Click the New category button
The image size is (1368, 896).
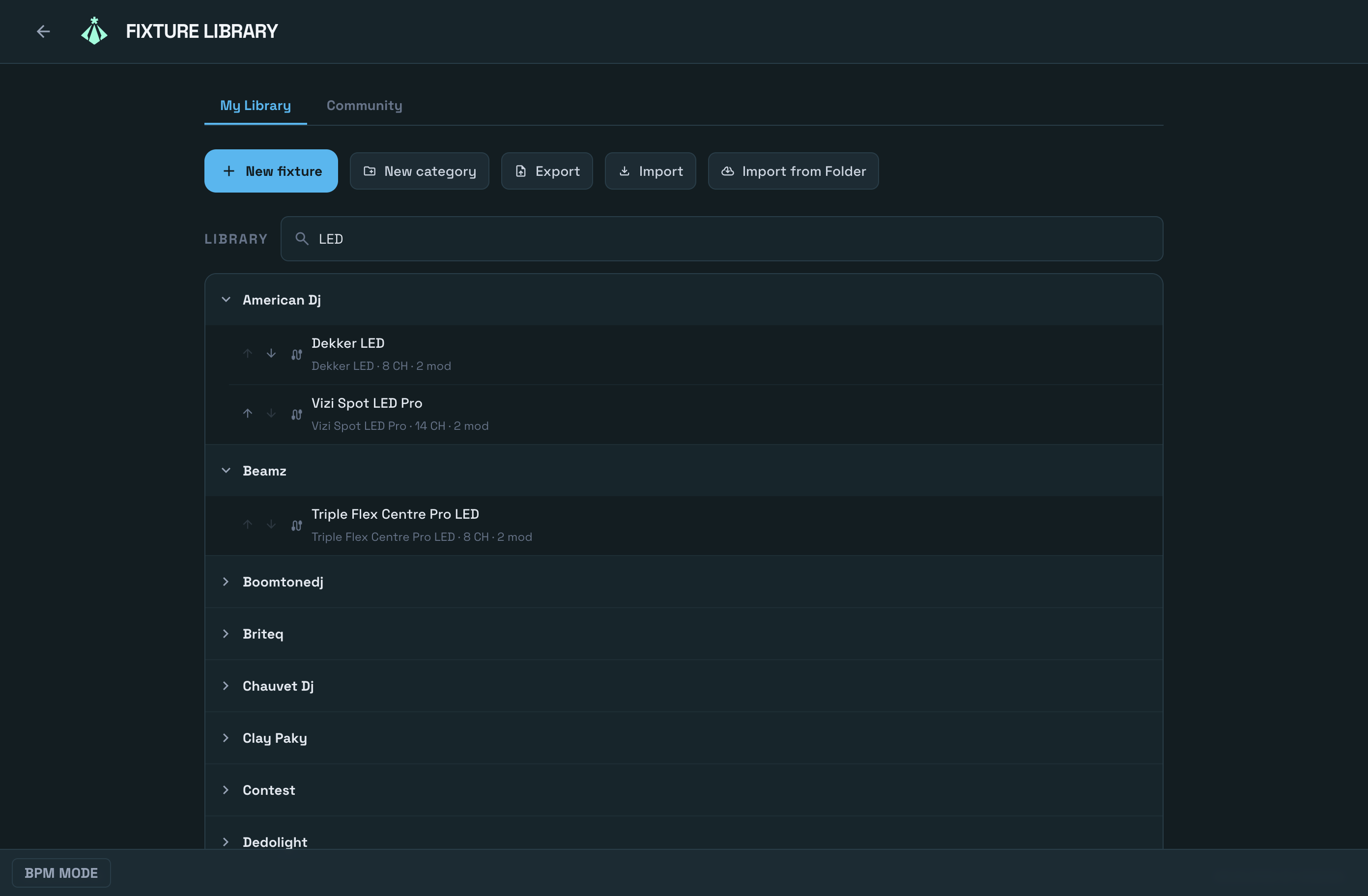(x=420, y=170)
